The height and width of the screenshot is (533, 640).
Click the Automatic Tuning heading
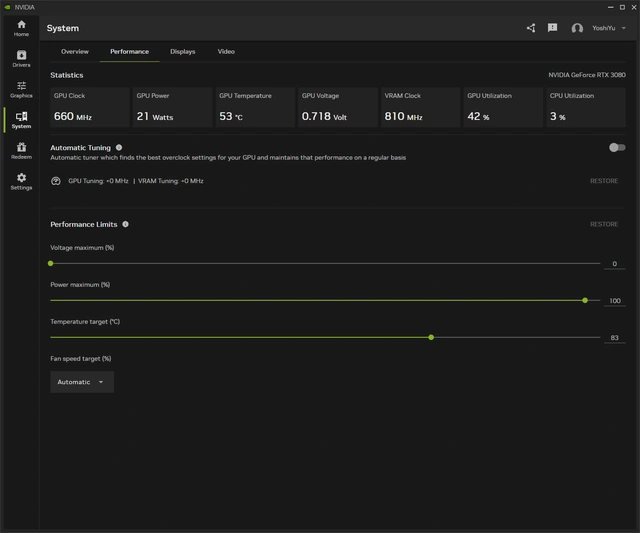[80, 148]
